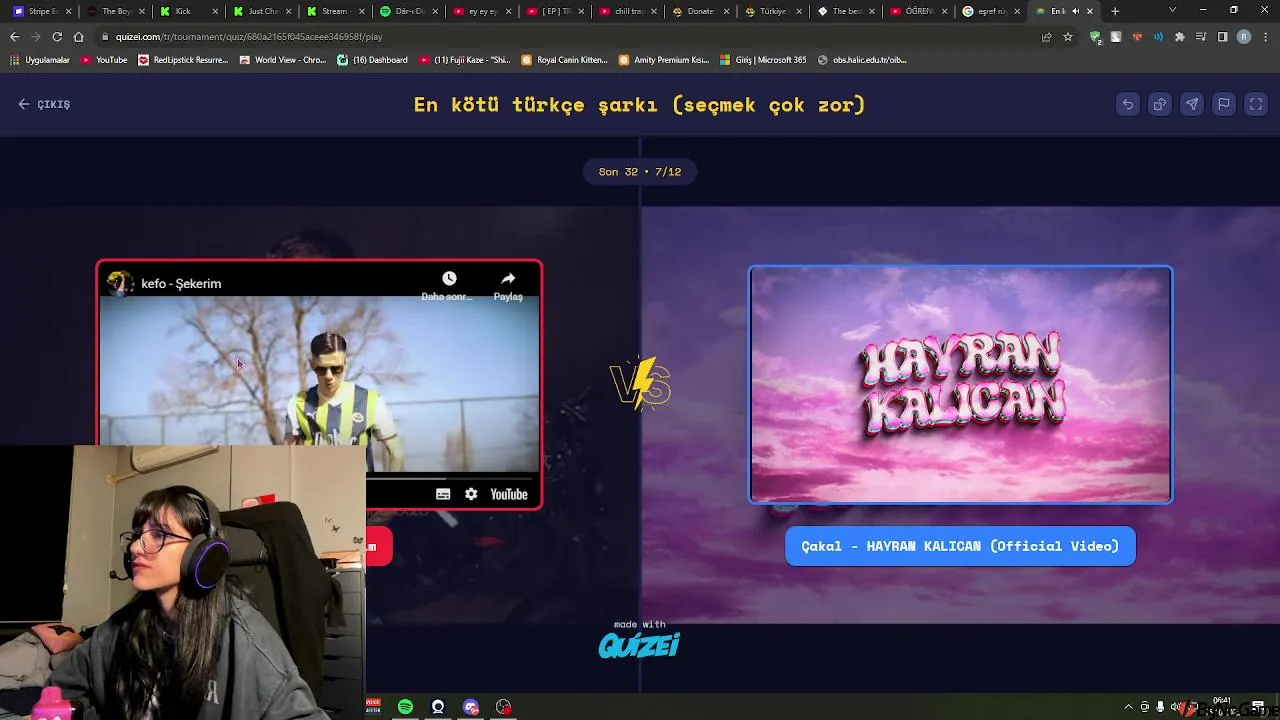Expand the system tray hidden icons arrow
The image size is (1280, 720).
coord(1129,707)
